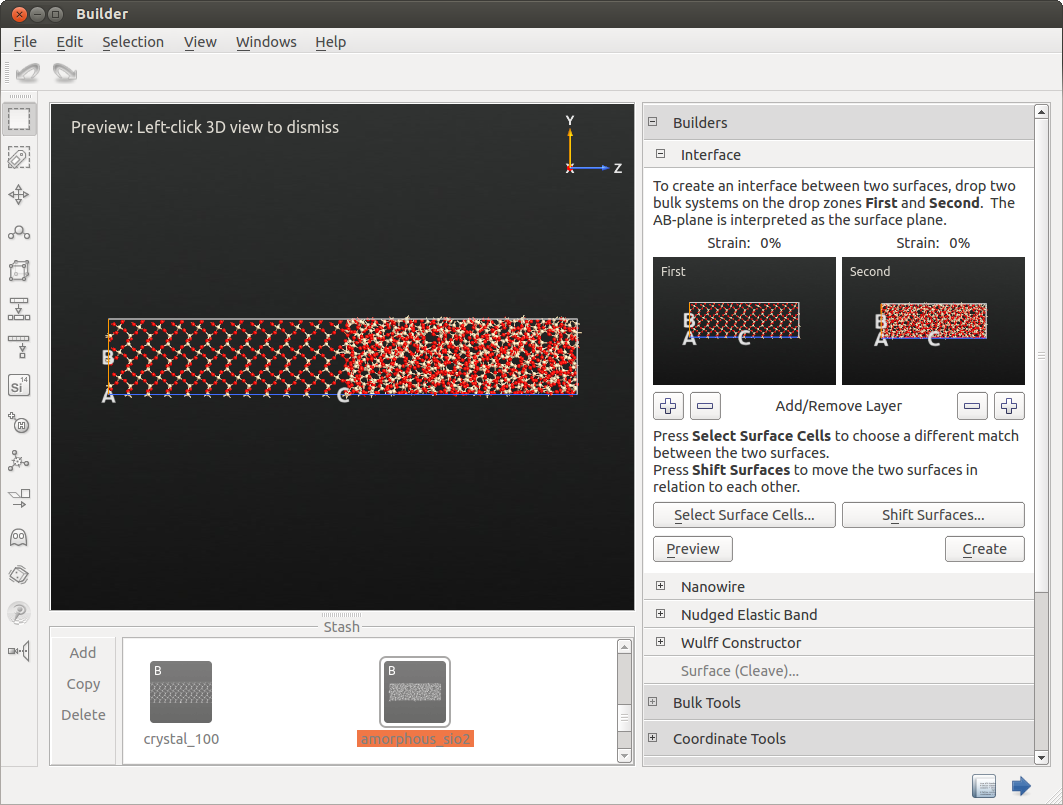1063x805 pixels.
Task: Click the stash scroll-up arrow
Action: 624,646
